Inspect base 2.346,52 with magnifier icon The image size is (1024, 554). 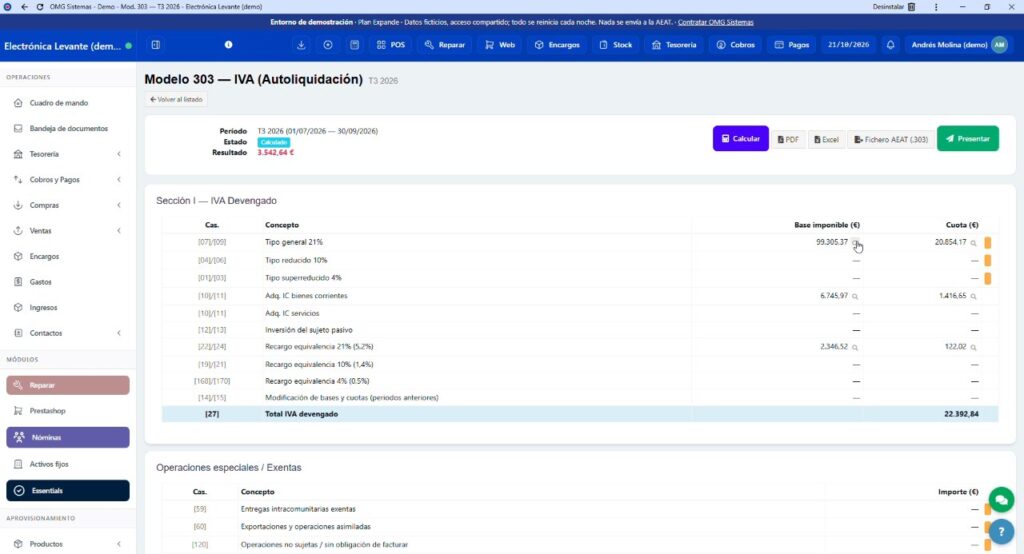855,348
